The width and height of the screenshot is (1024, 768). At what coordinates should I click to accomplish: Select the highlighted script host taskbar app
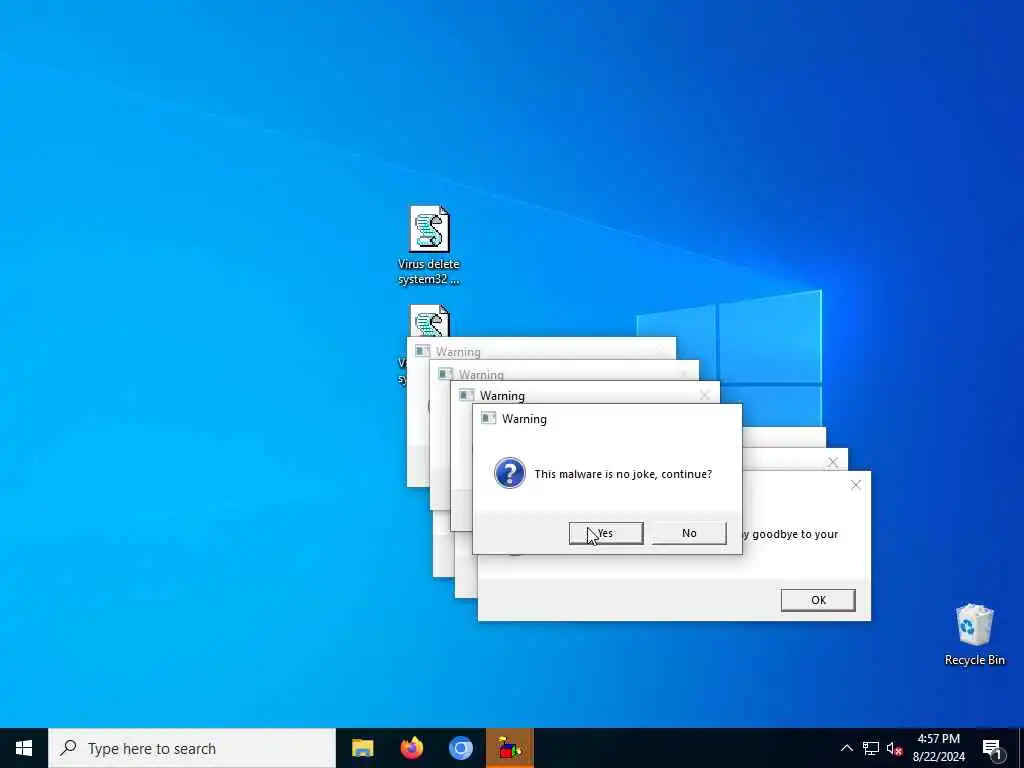point(510,748)
